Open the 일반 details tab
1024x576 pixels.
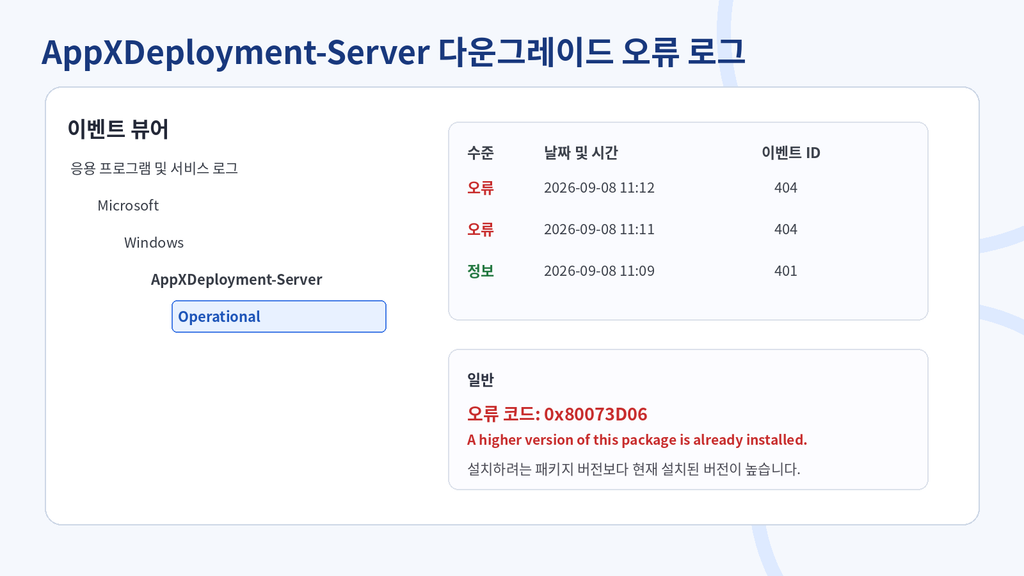(481, 379)
